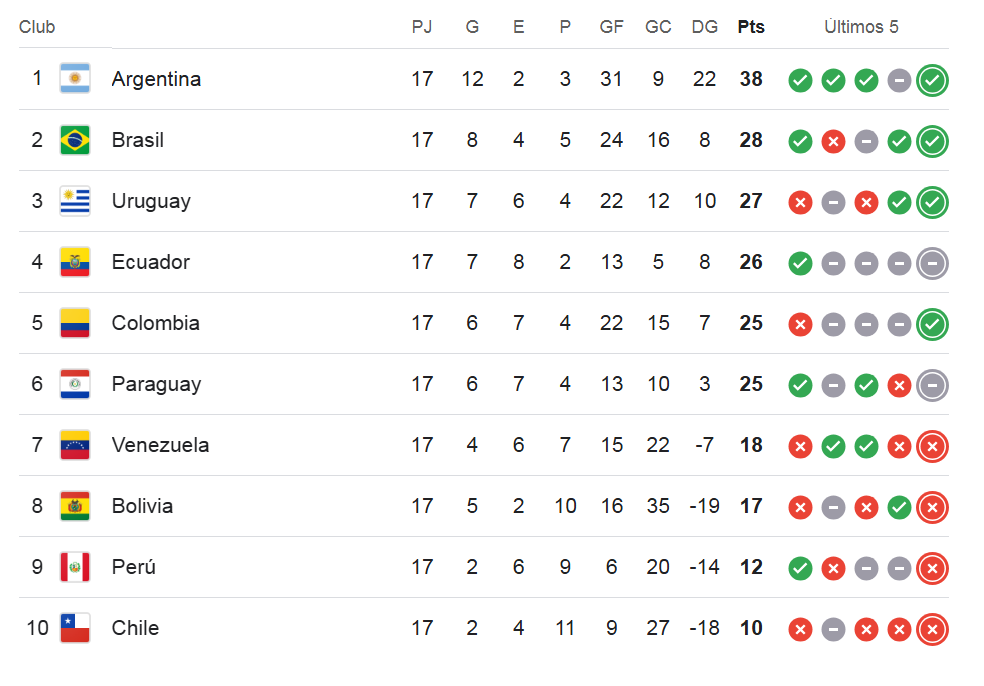Click the Chile flag icon

75,628
